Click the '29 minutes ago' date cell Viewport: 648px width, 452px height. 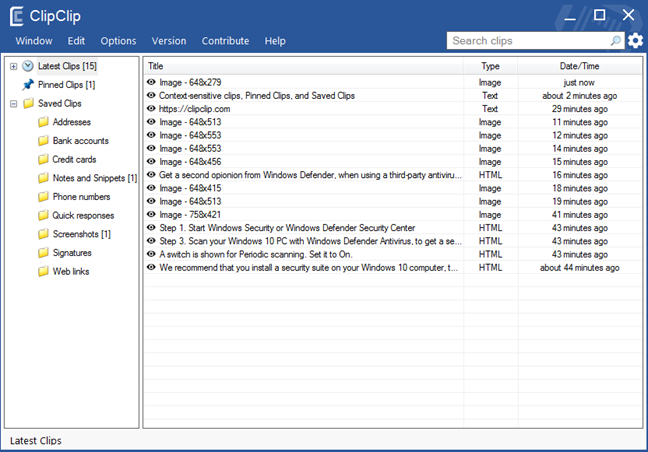[x=580, y=109]
